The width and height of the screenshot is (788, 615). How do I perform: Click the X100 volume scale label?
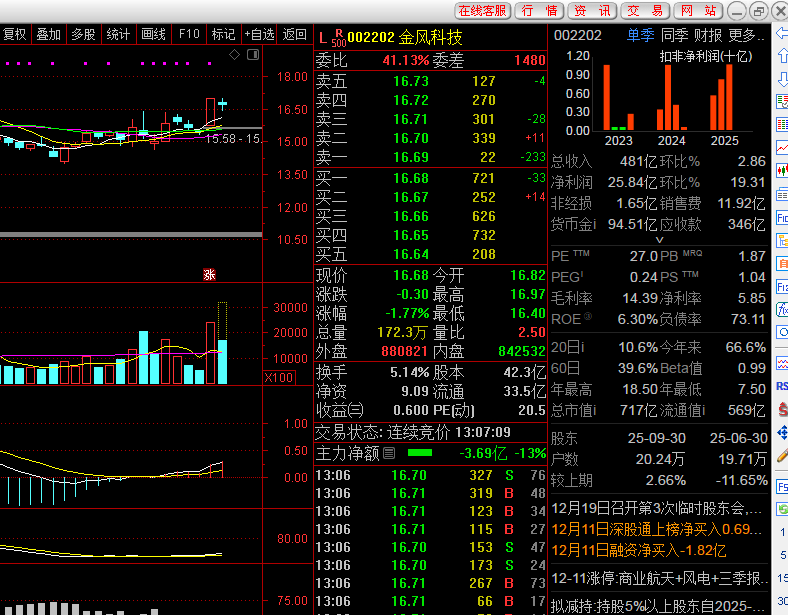pos(279,377)
